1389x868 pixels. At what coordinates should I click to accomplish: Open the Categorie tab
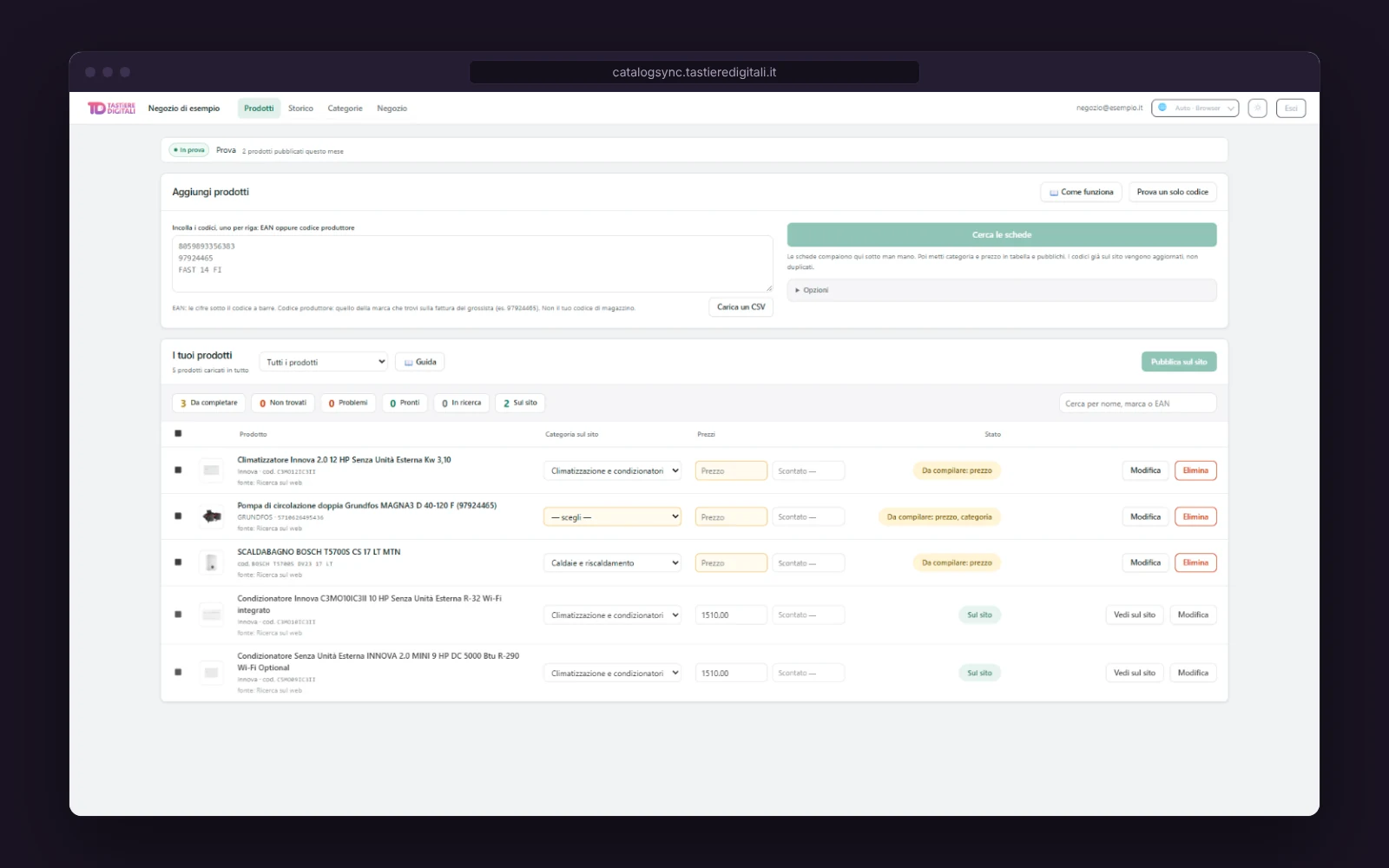(x=345, y=108)
